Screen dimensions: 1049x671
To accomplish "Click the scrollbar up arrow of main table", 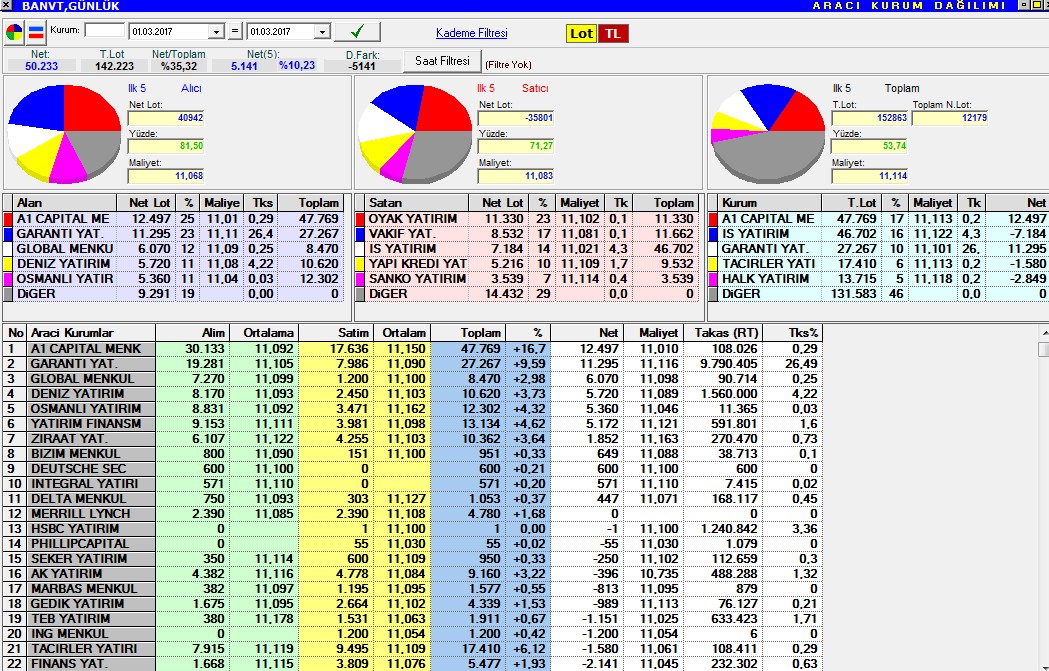I will (x=1044, y=332).
